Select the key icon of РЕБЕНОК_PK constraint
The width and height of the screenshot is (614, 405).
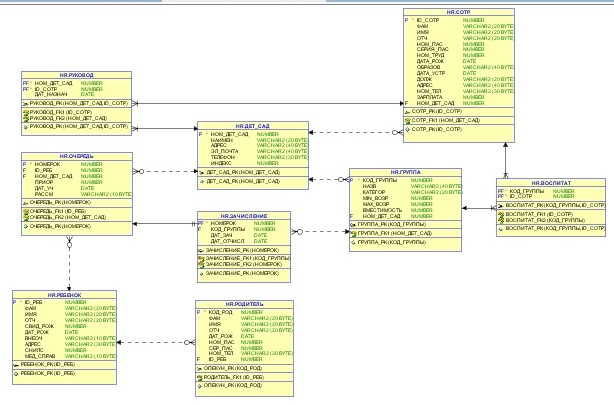tap(16, 365)
